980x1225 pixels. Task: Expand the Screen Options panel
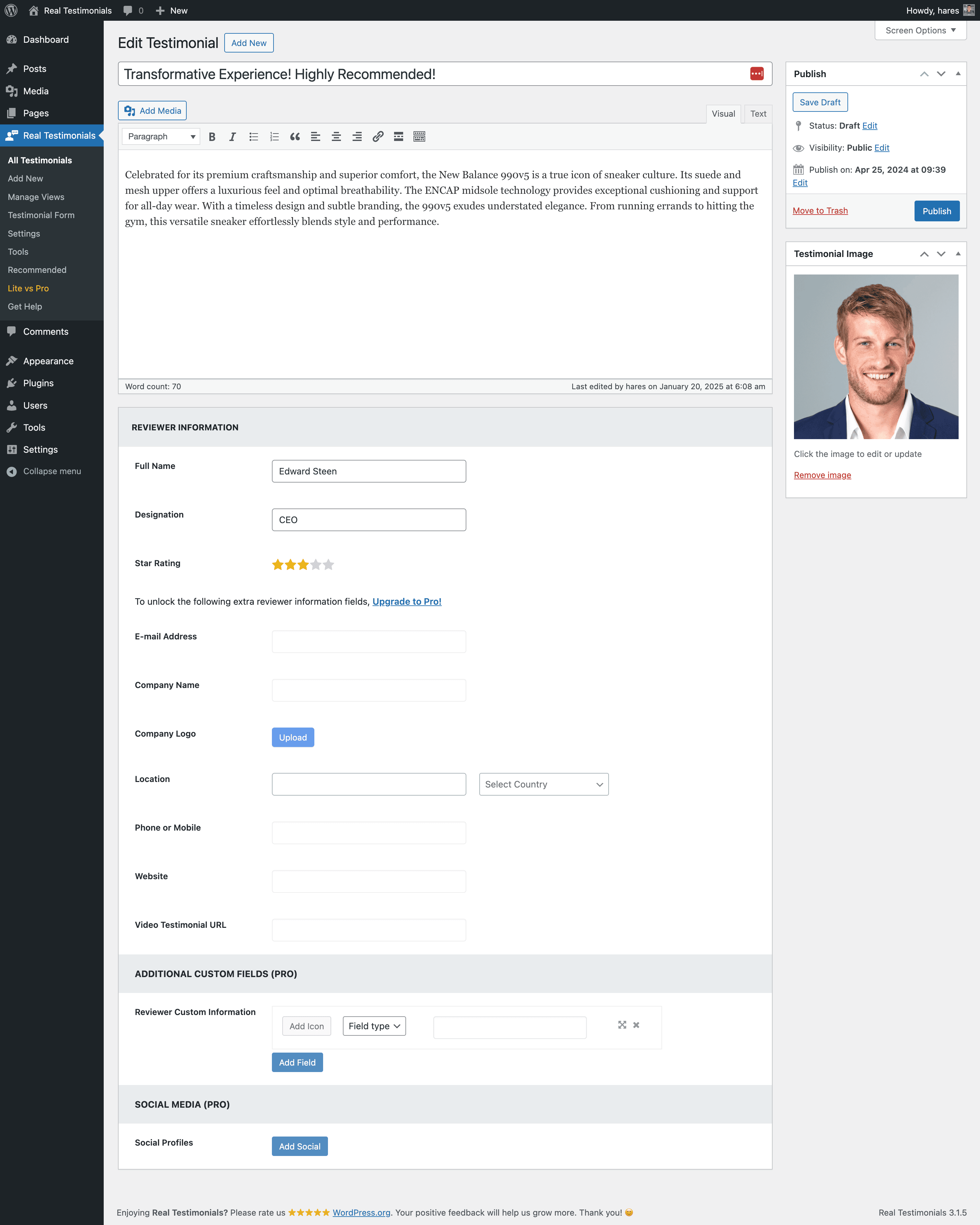(x=920, y=31)
